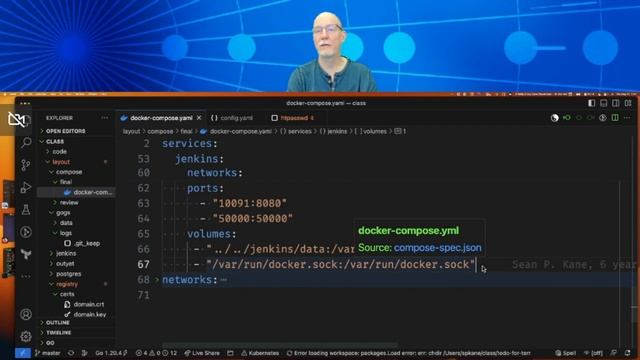Toggle the Spell checker status item

566,353
